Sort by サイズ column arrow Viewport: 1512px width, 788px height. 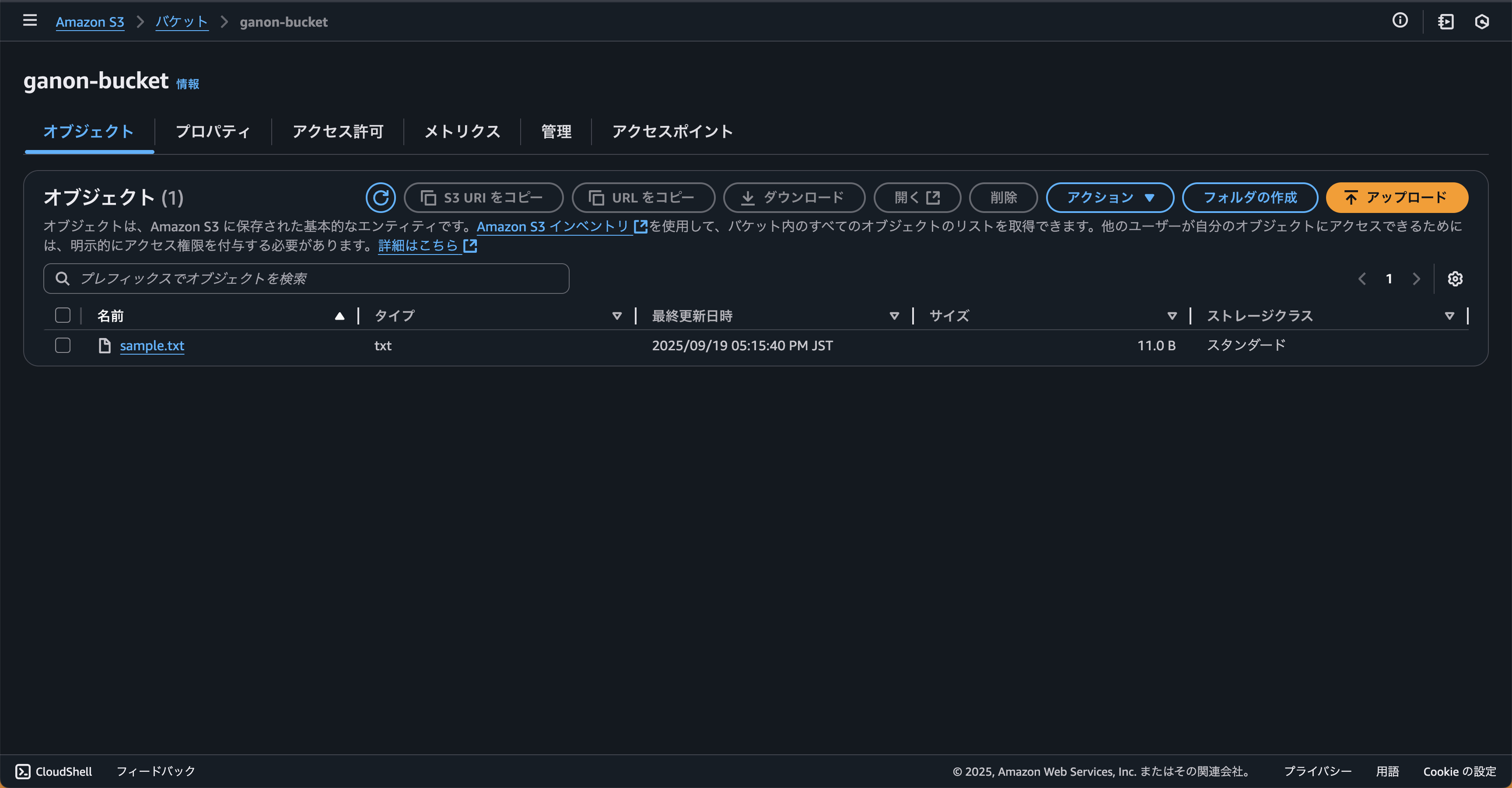(1172, 316)
